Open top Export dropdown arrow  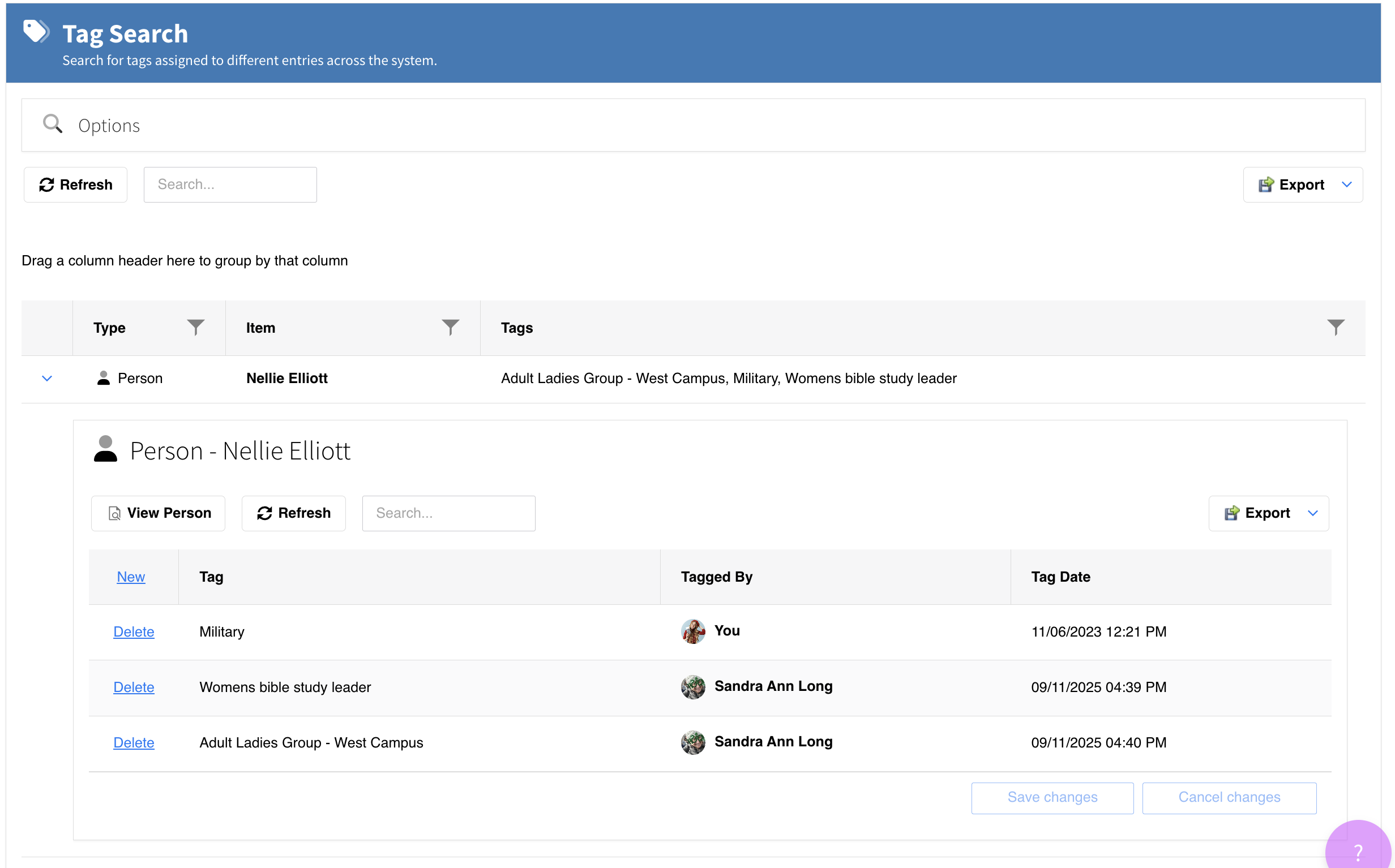pos(1346,184)
